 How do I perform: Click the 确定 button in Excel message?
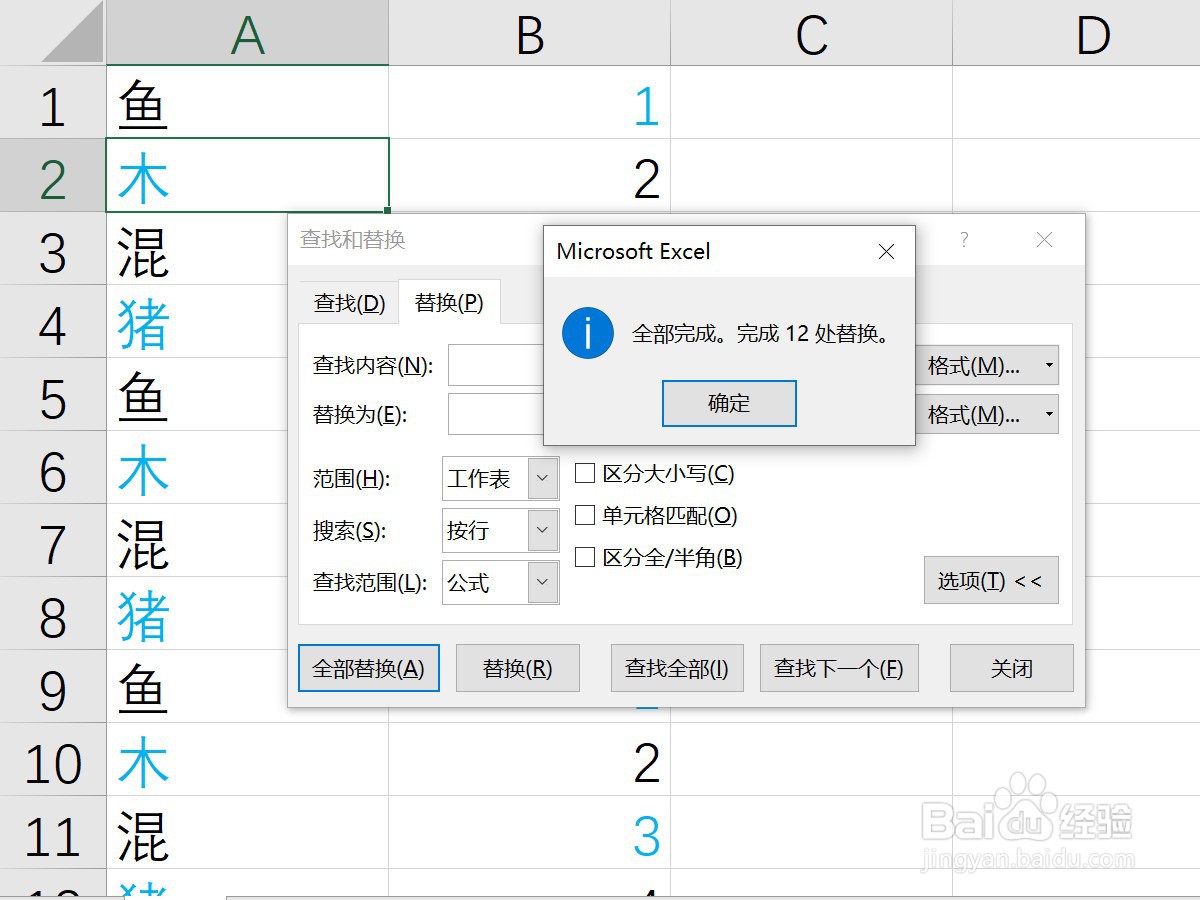coord(729,403)
